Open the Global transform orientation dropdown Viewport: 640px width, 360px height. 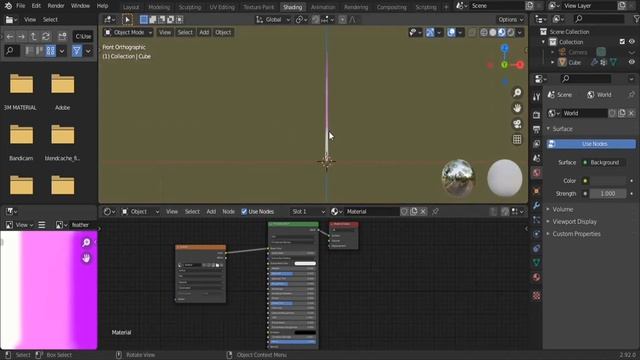point(273,20)
